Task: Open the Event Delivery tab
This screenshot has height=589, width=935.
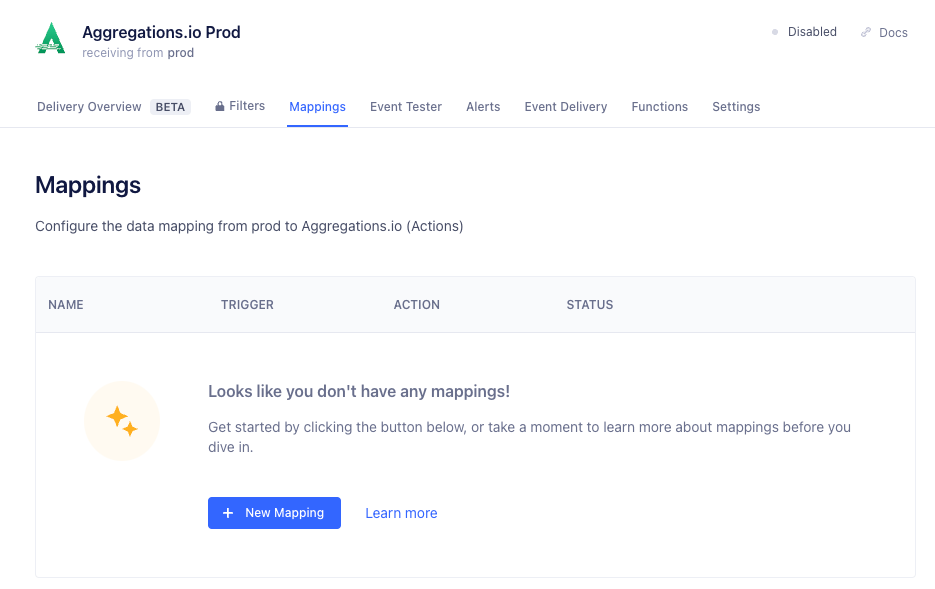Action: point(566,107)
